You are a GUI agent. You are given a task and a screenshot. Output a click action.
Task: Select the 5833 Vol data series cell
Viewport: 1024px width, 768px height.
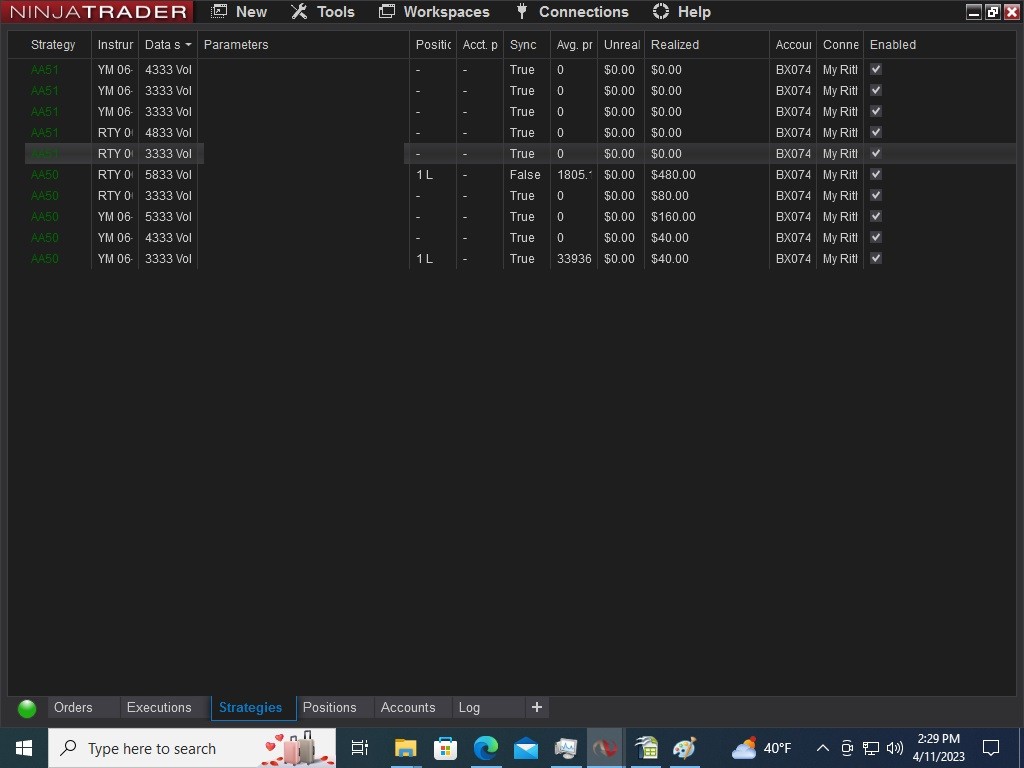(168, 175)
